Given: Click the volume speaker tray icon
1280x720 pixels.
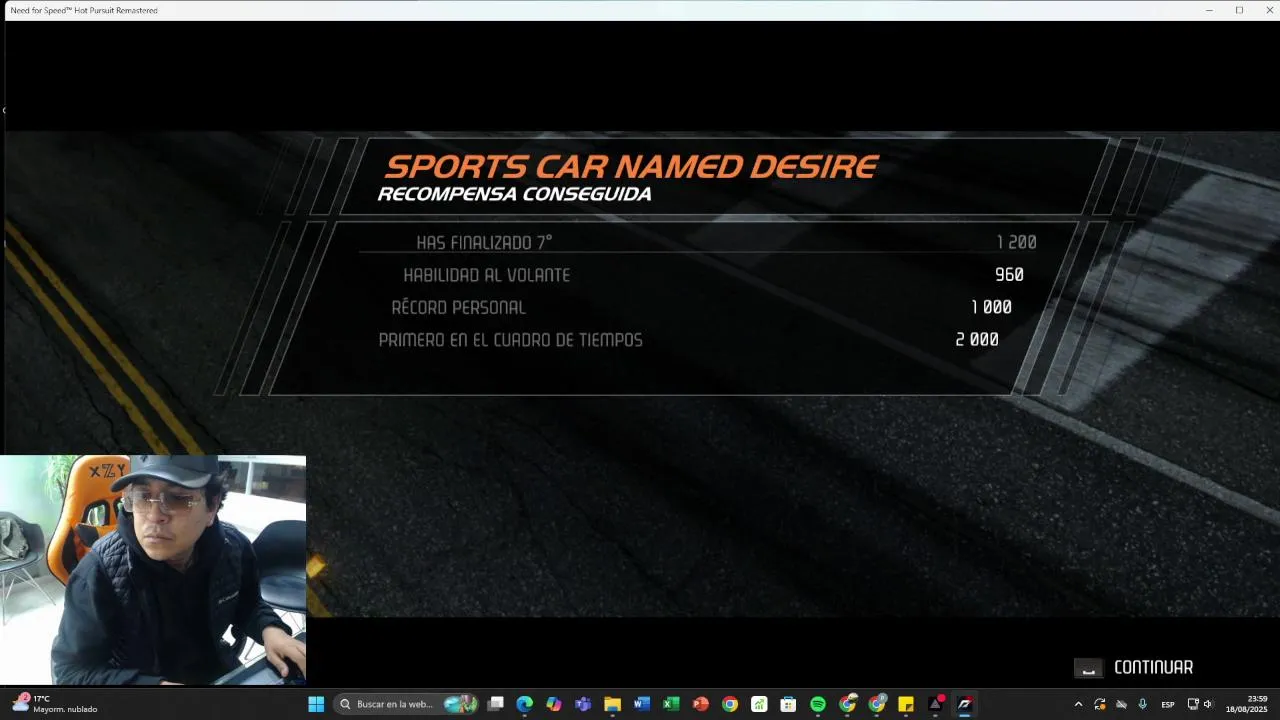Looking at the screenshot, I should coord(1208,704).
